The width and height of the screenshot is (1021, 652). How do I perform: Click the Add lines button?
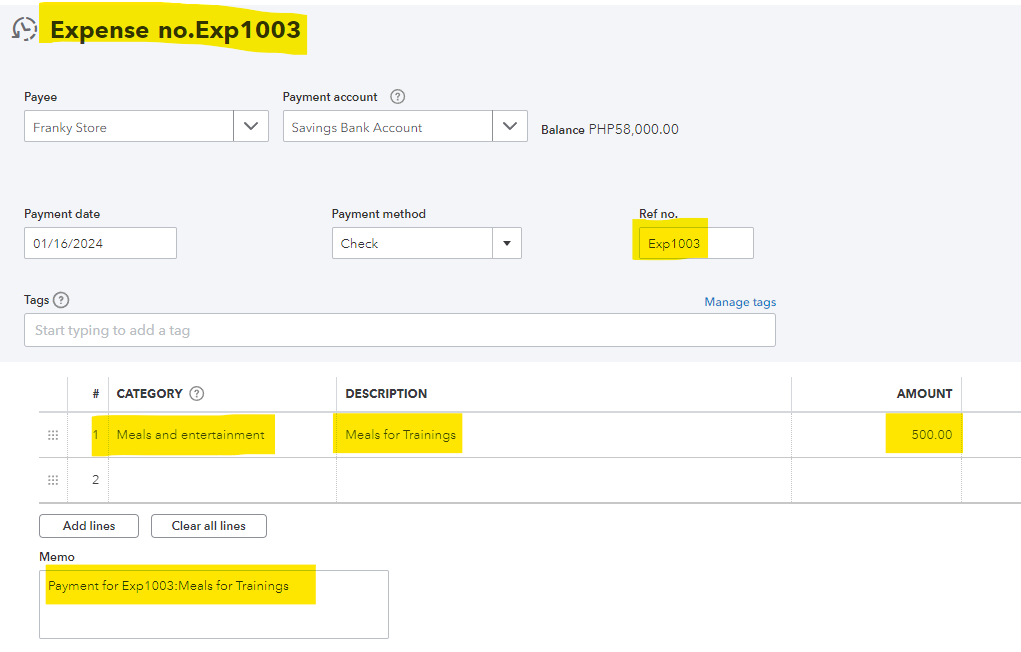89,526
